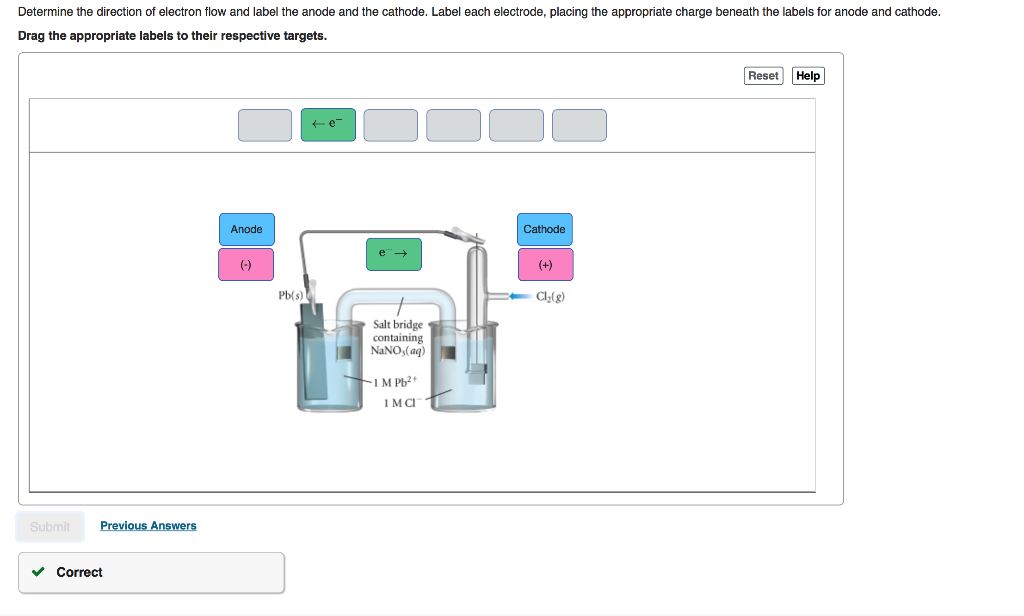Open Help for this question

pos(808,75)
